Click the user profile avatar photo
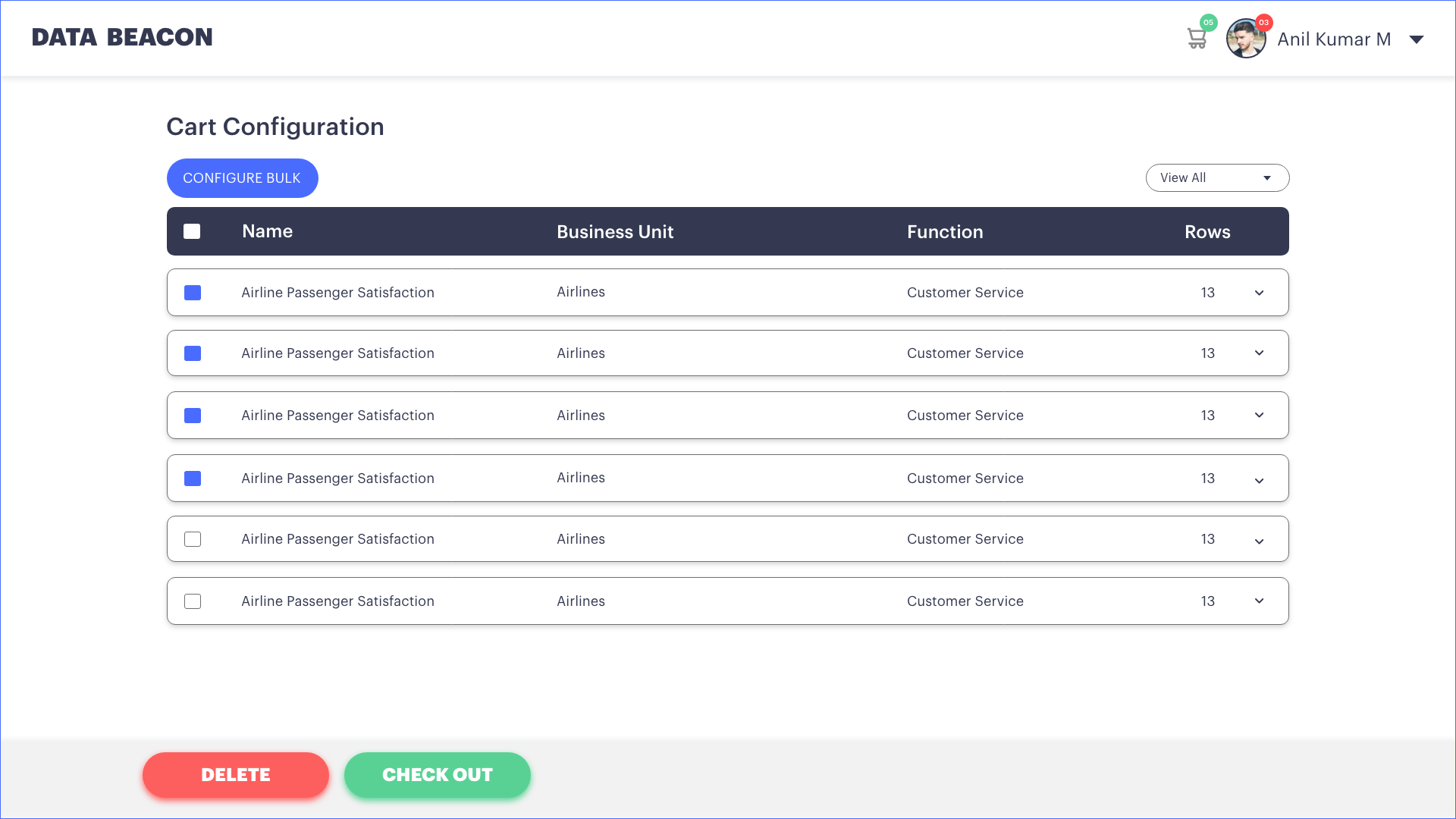 [x=1245, y=39]
